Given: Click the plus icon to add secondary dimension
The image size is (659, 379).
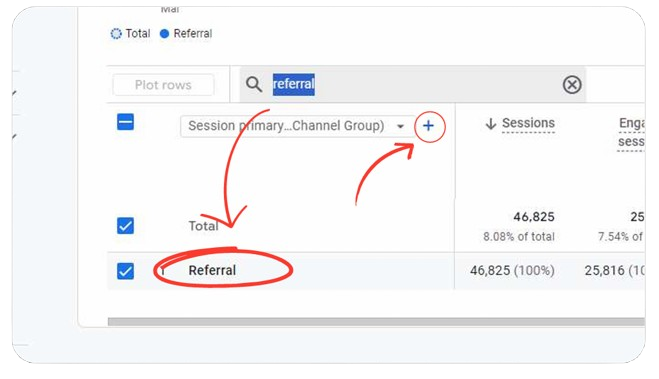Looking at the screenshot, I should 428,126.
